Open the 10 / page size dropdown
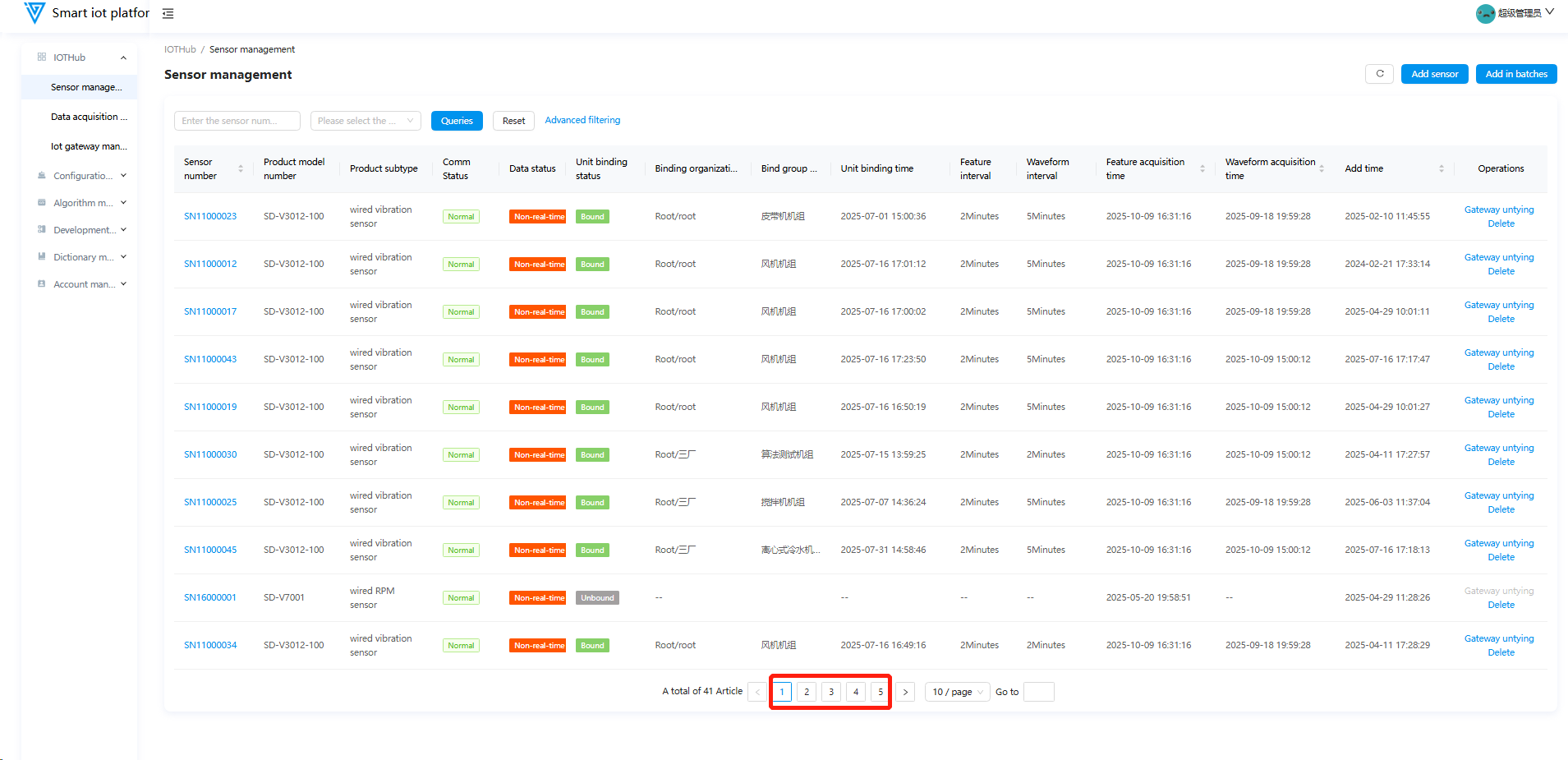This screenshot has height=760, width=1568. pos(957,692)
